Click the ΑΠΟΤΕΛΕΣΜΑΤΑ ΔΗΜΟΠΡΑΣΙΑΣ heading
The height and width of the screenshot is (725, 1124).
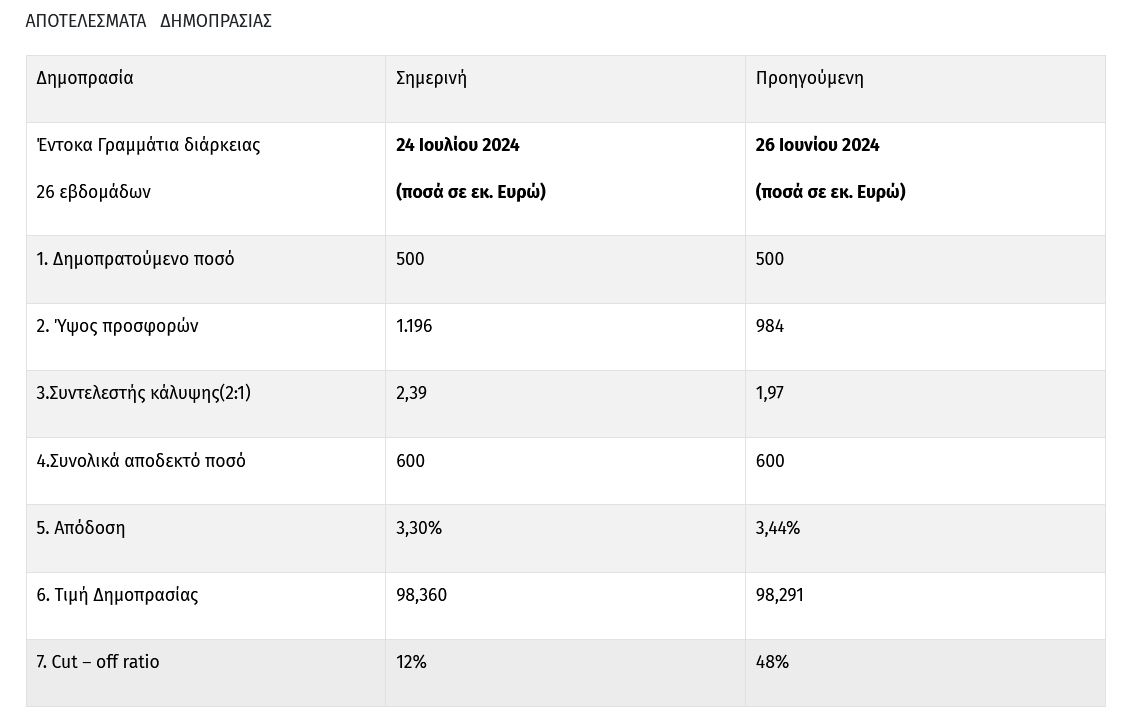tap(148, 21)
